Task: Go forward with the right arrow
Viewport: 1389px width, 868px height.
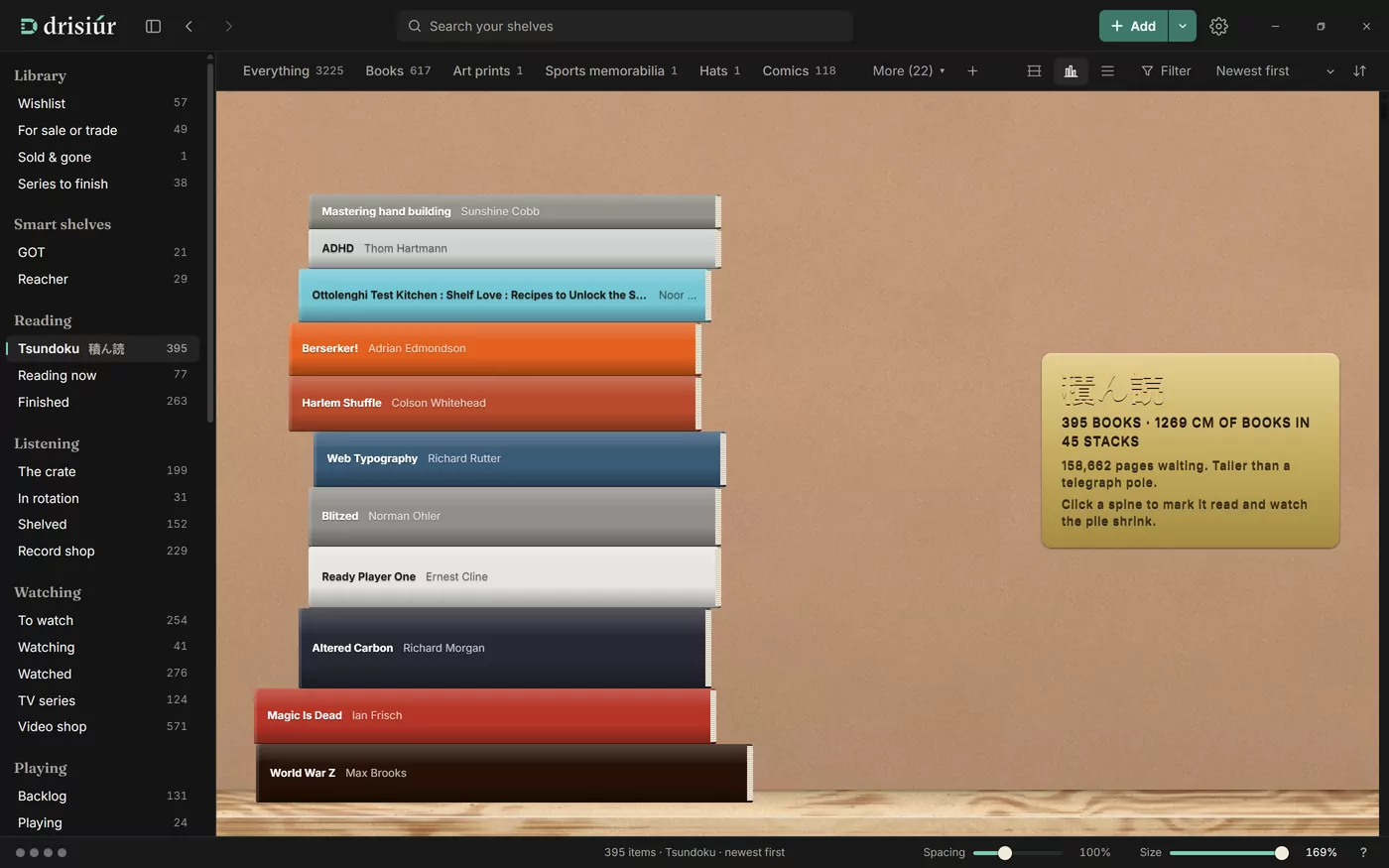Action: point(228,27)
